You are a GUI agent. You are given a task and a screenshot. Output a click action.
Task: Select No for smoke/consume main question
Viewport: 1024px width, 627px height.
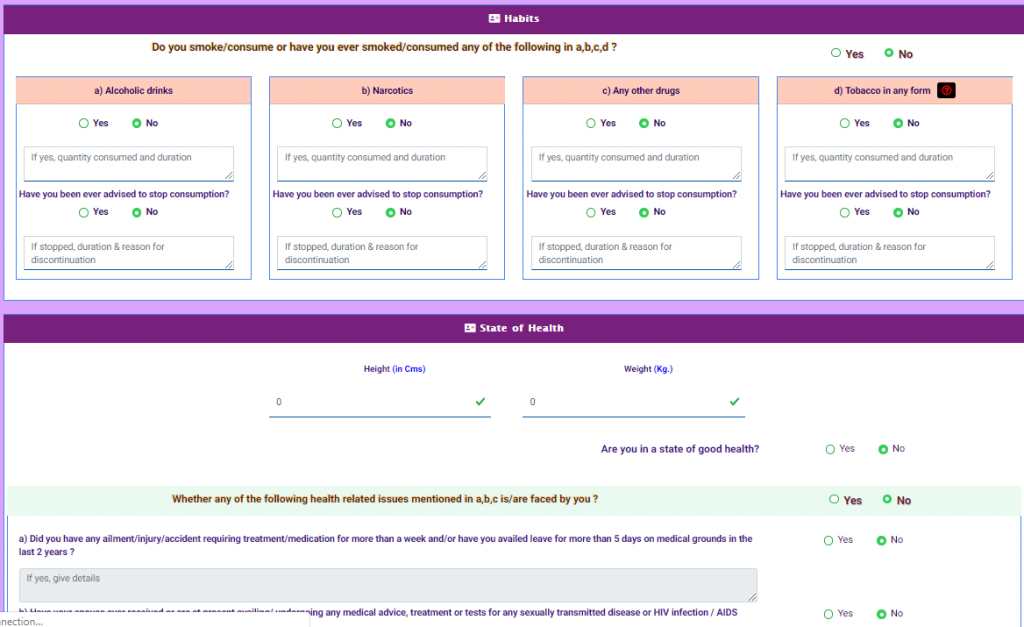click(889, 53)
